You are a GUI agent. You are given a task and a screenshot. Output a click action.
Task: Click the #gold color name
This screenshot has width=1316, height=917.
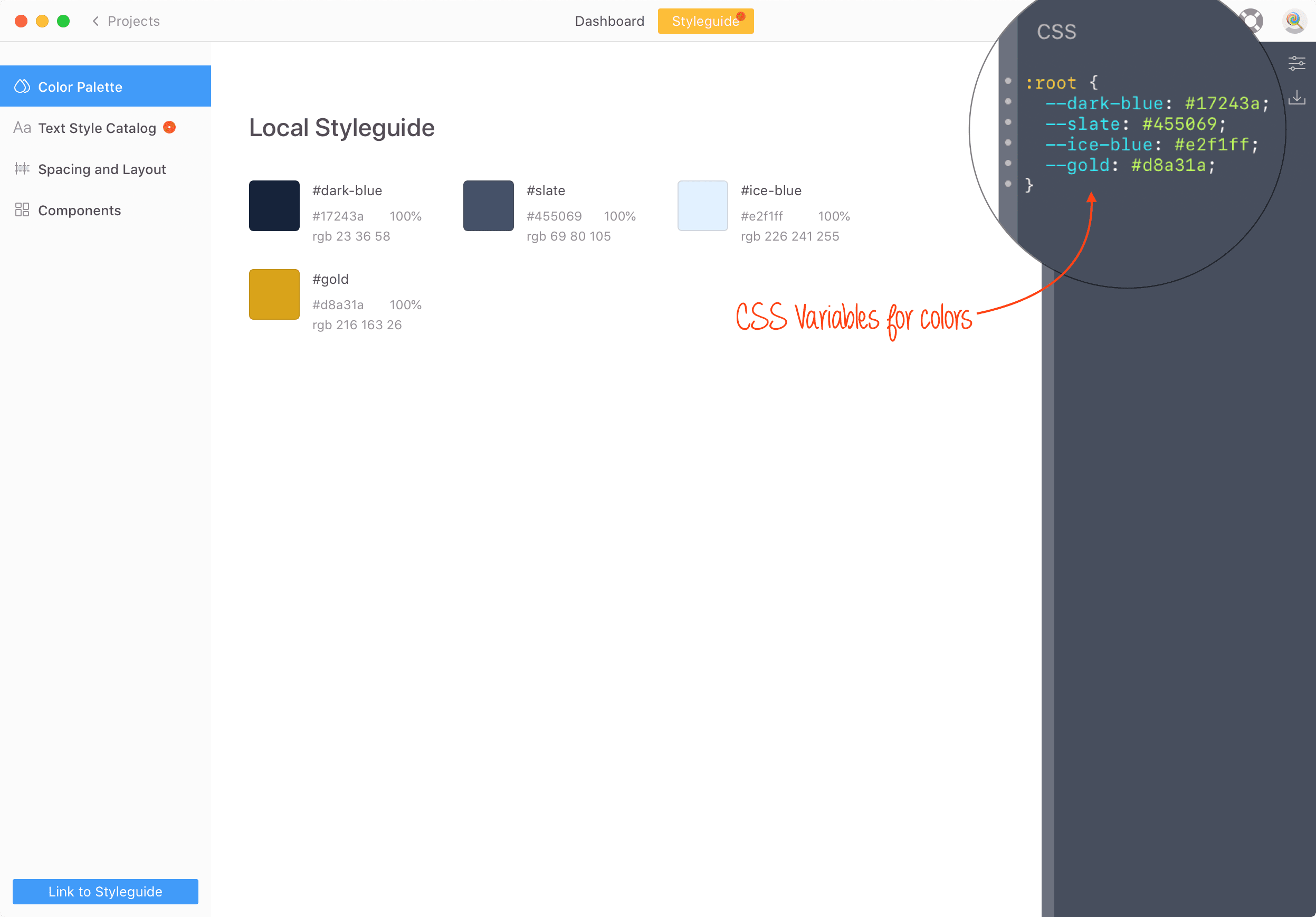tap(330, 279)
